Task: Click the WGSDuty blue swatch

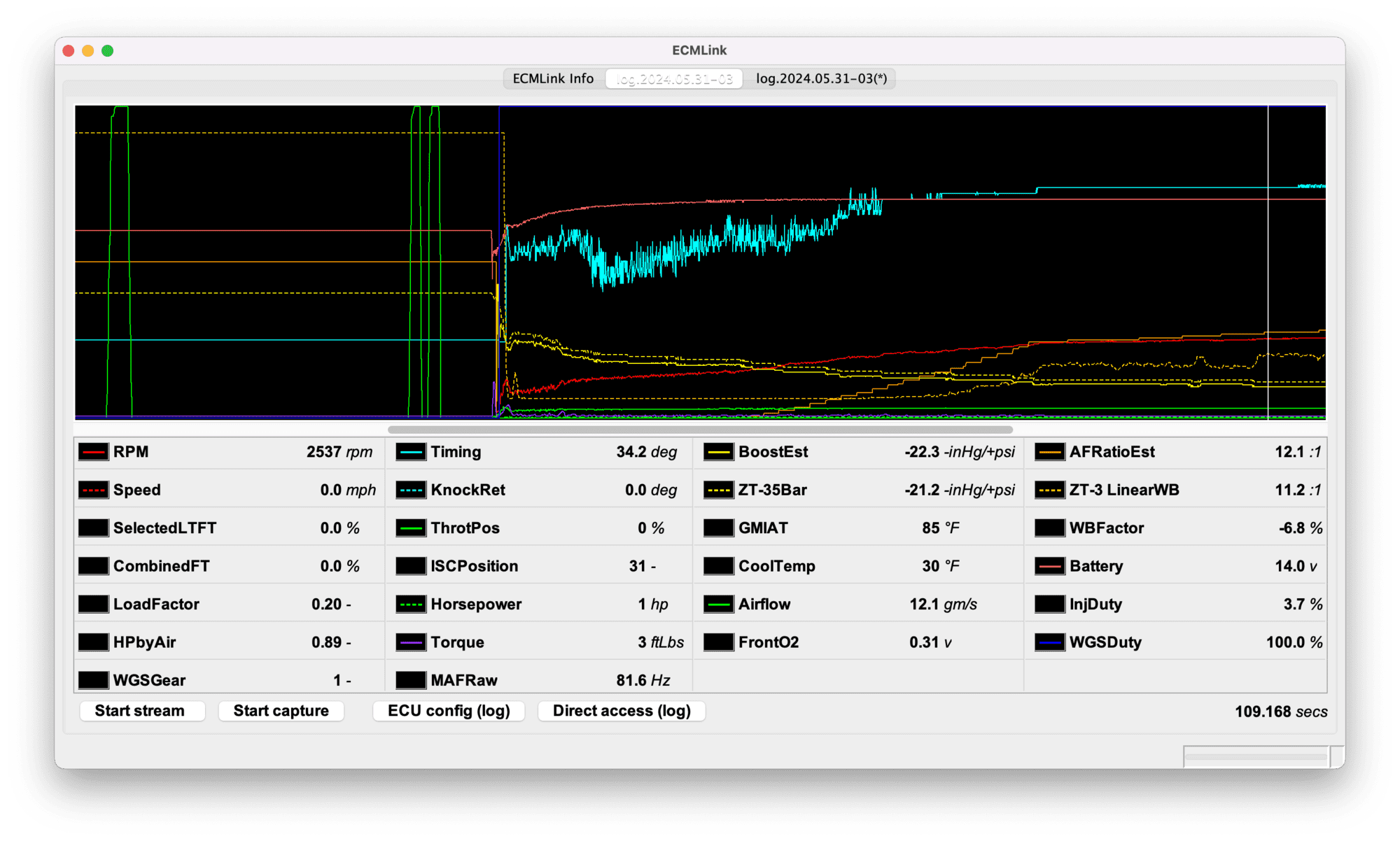Action: coord(1049,642)
